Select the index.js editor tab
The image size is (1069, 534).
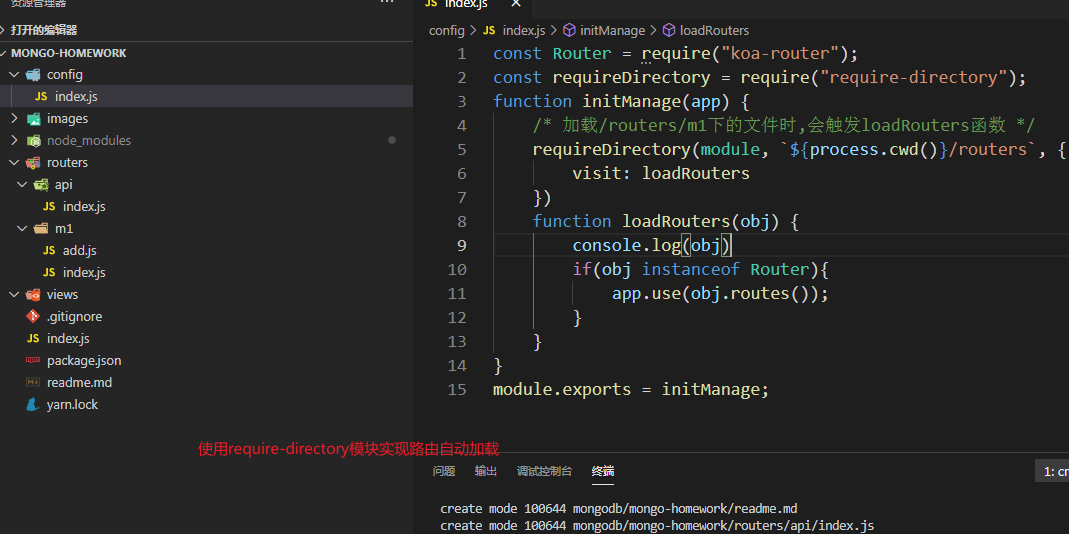pos(475,4)
